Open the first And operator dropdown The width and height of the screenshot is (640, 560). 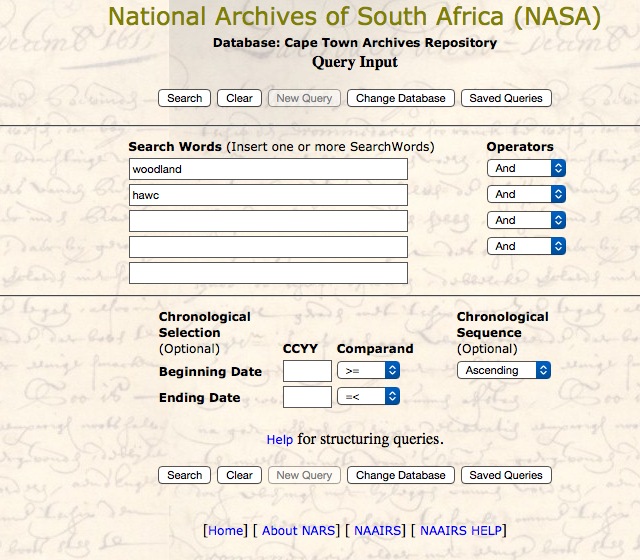526,169
